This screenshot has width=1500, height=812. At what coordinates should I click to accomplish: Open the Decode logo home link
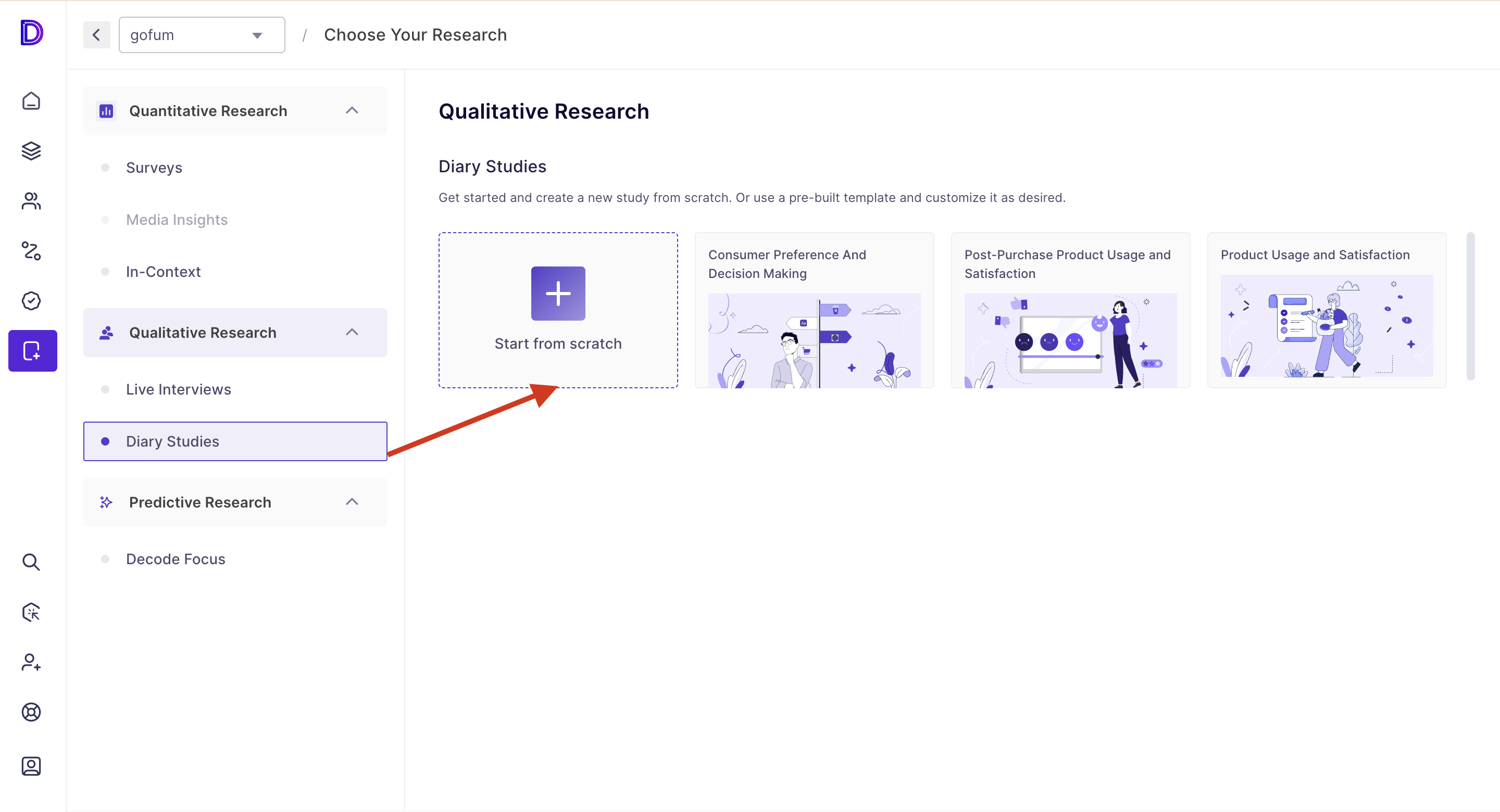point(31,33)
